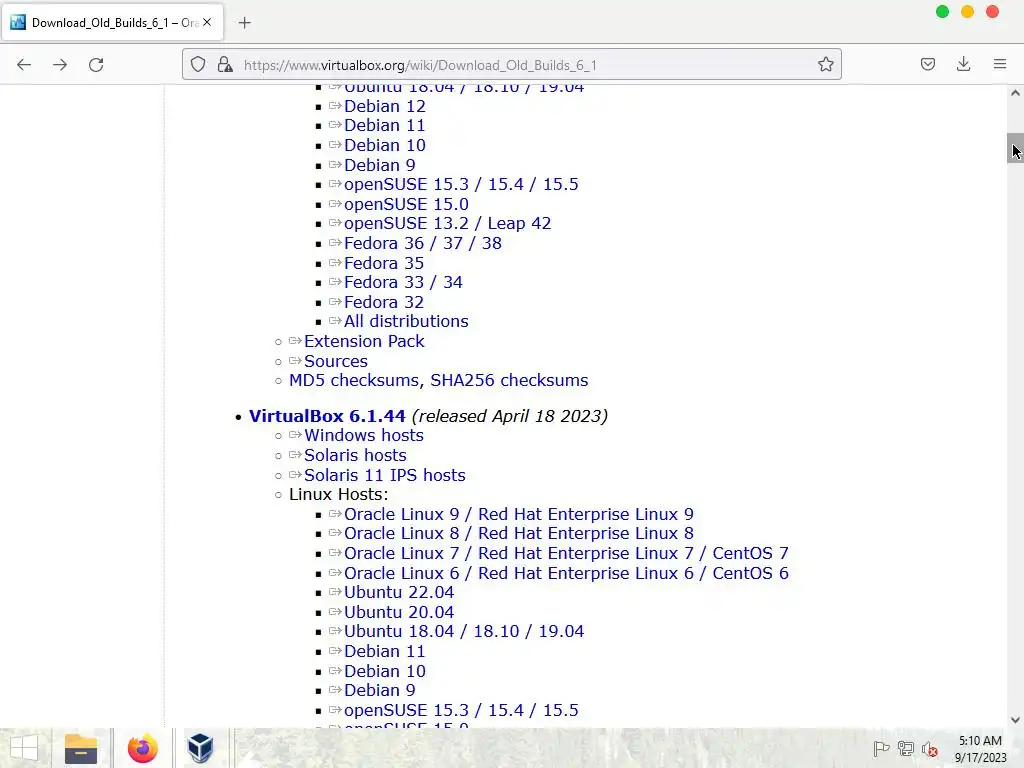
Task: Click scrollbar up arrow
Action: [1016, 93]
